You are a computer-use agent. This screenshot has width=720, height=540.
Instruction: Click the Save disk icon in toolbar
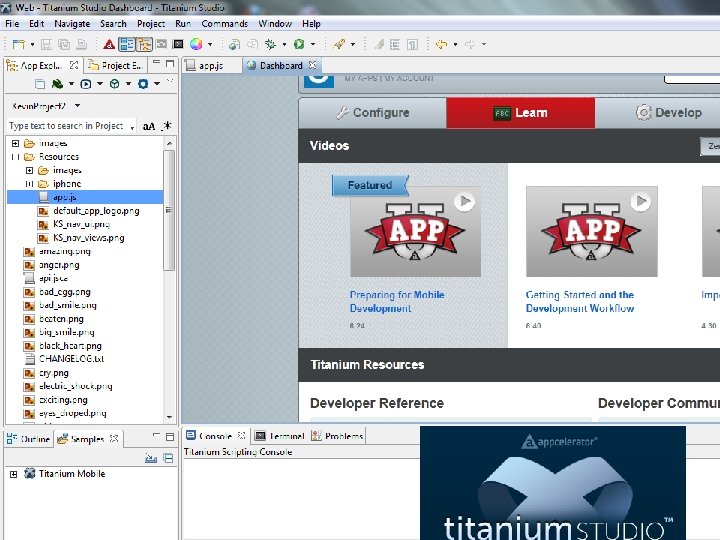pos(46,45)
